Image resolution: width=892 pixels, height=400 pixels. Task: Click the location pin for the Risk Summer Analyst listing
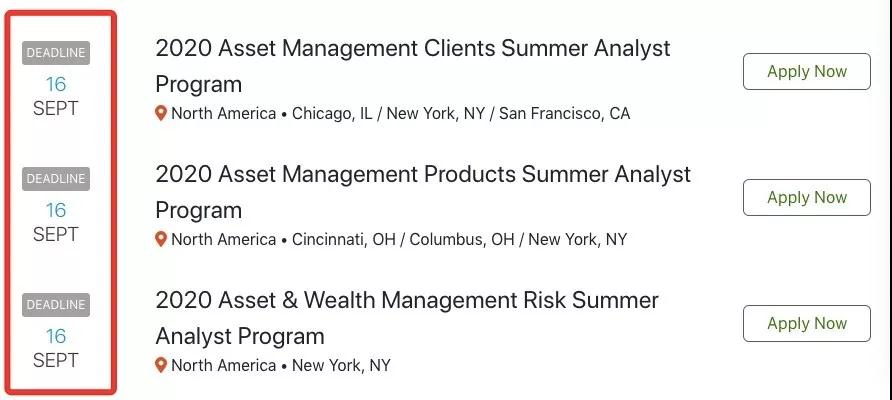click(x=161, y=366)
